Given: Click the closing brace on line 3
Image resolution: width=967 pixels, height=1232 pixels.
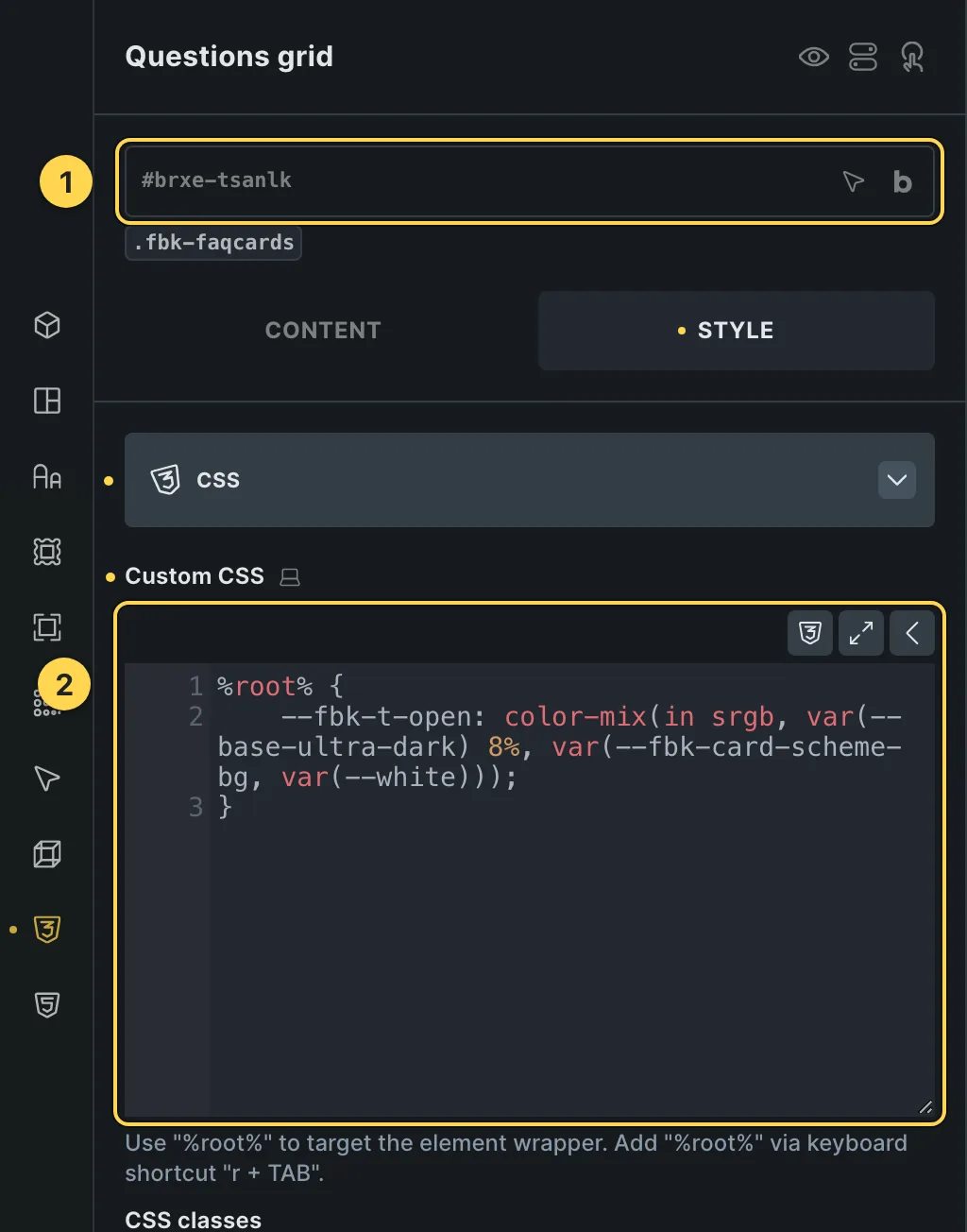Looking at the screenshot, I should [225, 807].
